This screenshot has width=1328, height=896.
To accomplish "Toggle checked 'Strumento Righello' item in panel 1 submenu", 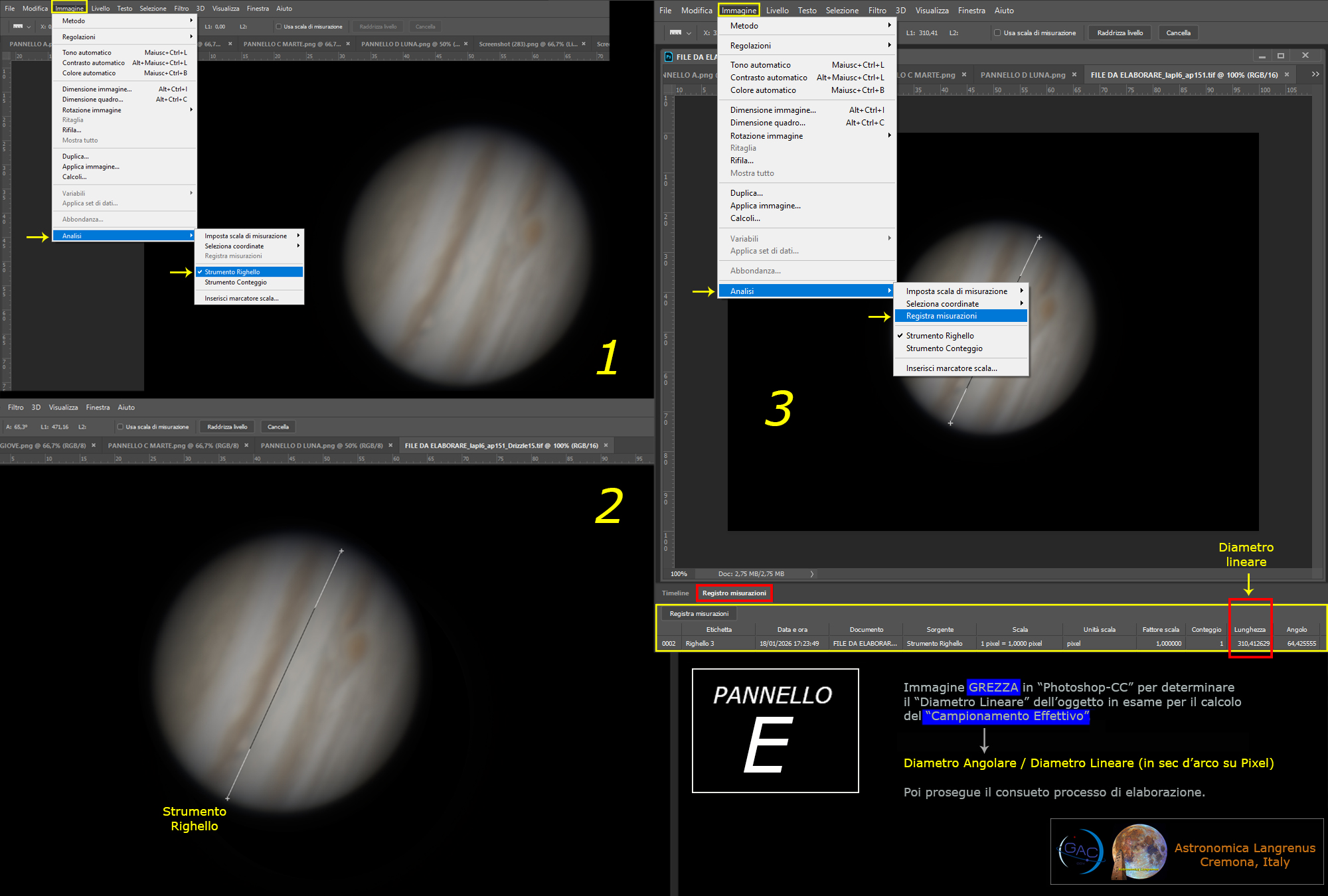I will coord(232,272).
